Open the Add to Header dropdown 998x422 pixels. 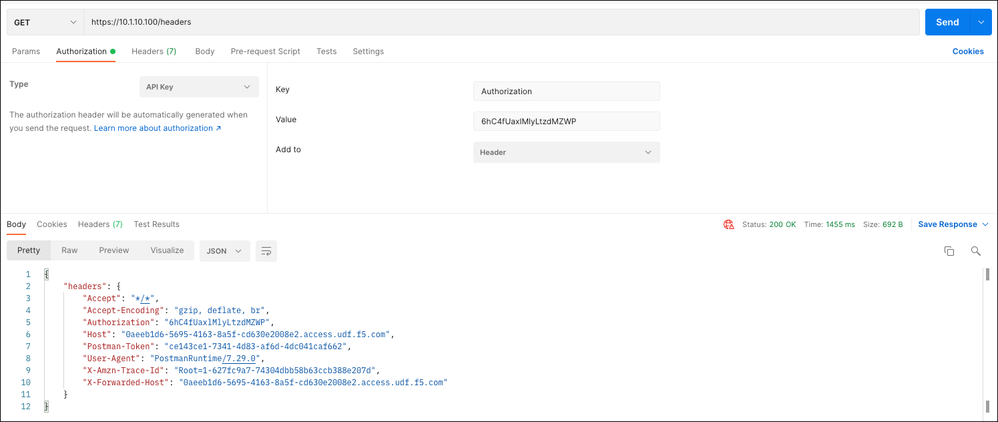tap(566, 152)
